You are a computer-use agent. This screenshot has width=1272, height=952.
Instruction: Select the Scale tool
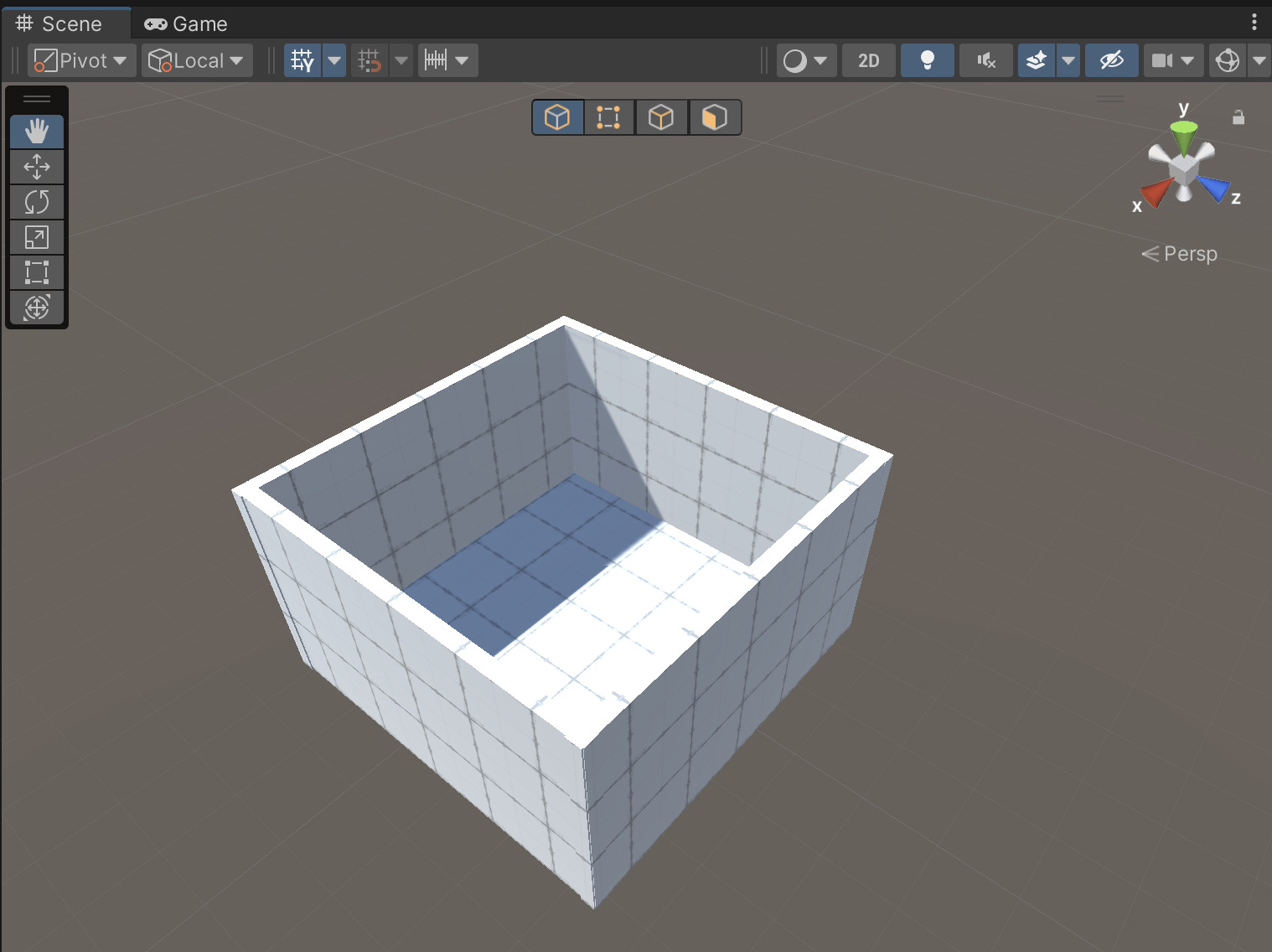point(37,237)
